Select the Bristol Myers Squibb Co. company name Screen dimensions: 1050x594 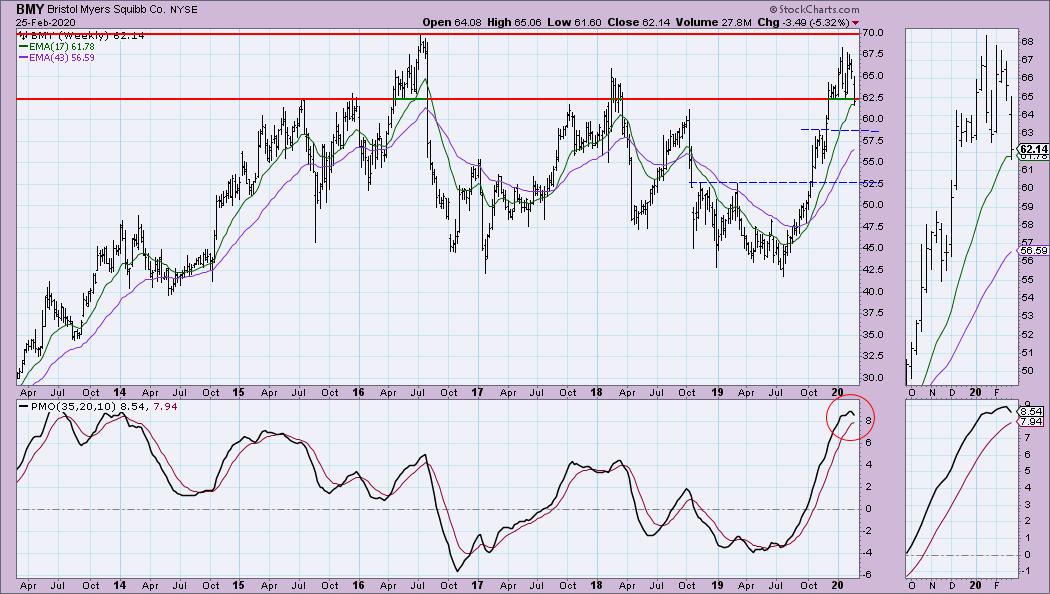coord(105,10)
